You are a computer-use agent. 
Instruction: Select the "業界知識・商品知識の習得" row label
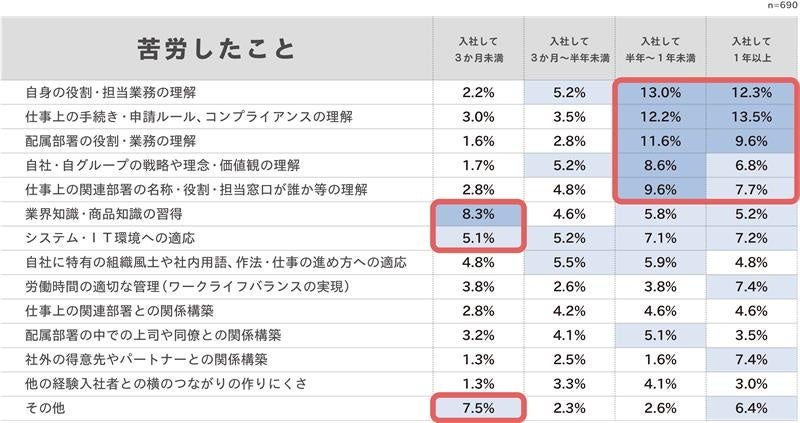coord(104,214)
